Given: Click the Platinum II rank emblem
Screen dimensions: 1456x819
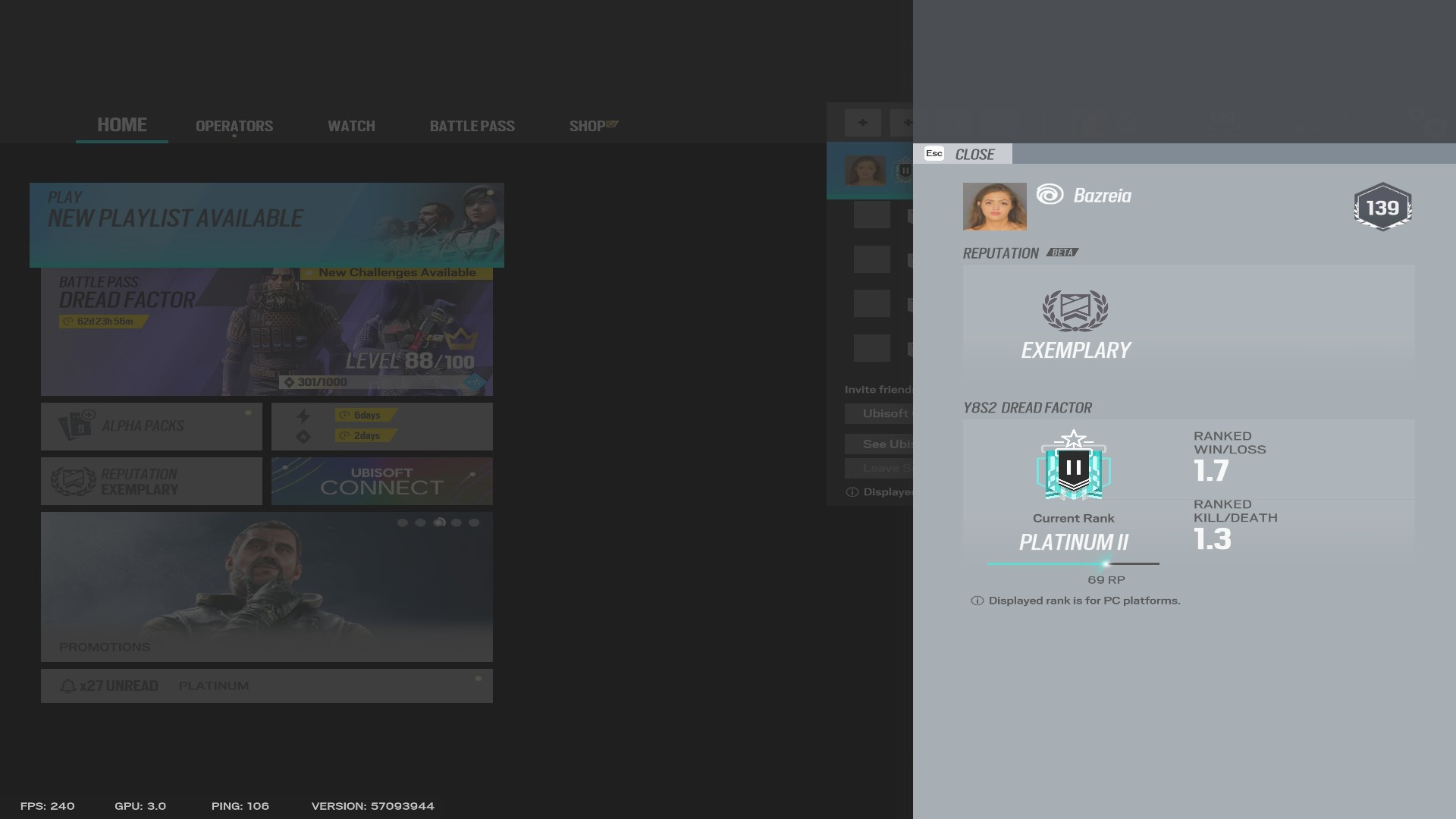Looking at the screenshot, I should click(1074, 466).
